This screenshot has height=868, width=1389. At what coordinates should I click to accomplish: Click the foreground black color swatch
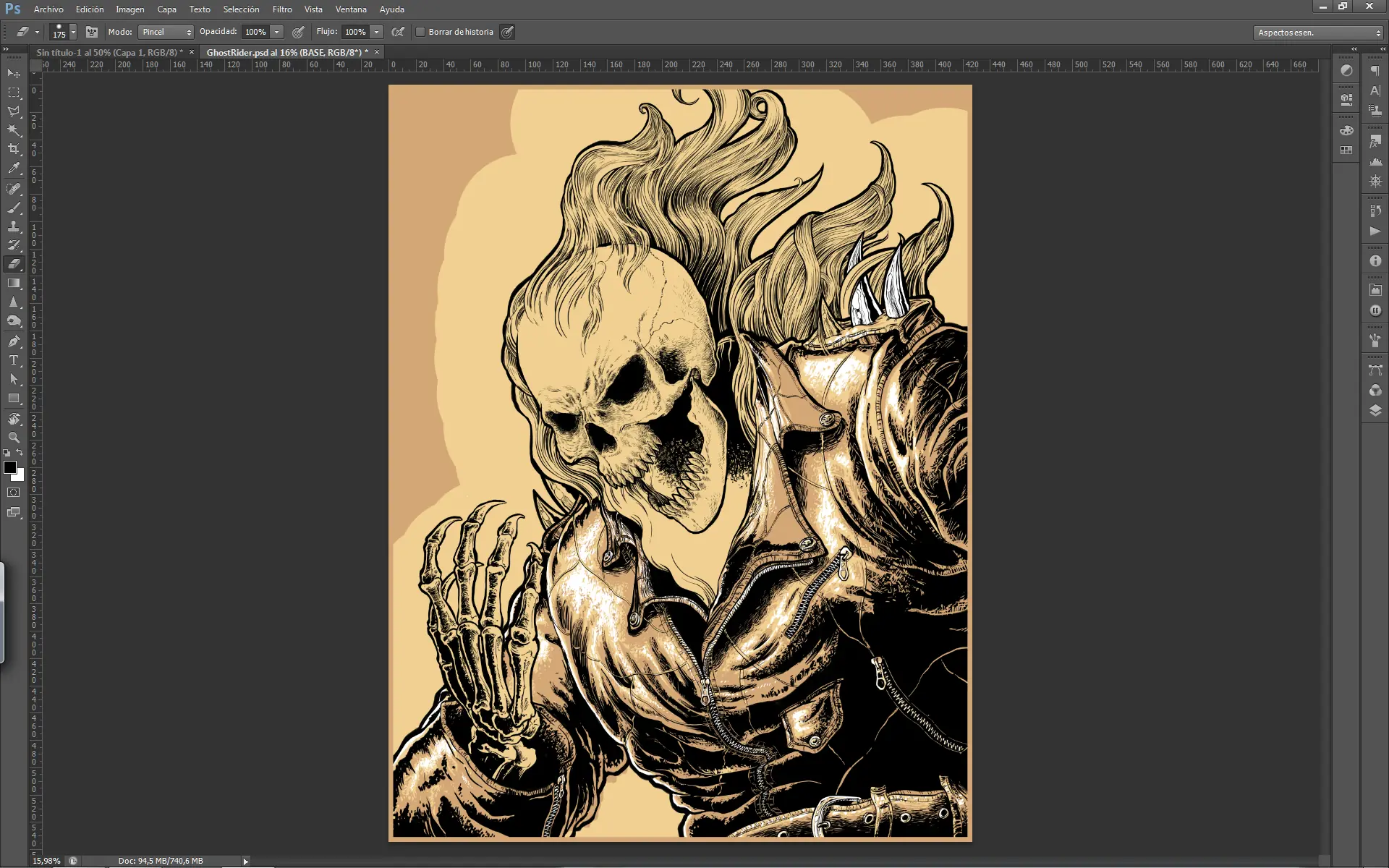click(x=10, y=467)
